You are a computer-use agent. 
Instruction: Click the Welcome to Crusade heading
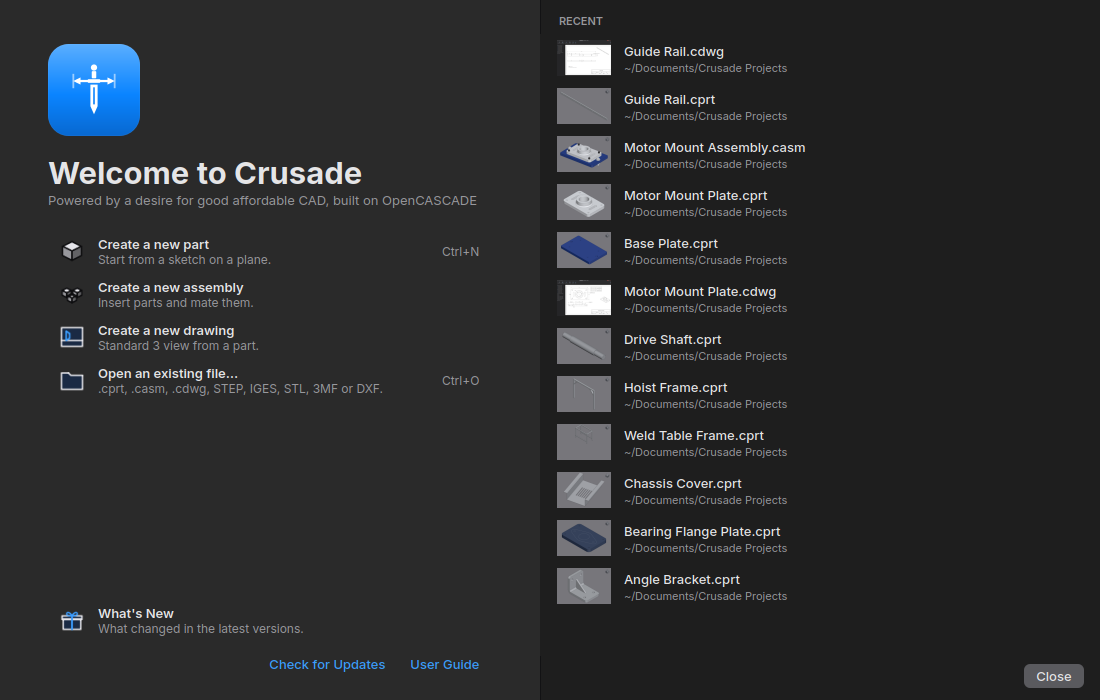coord(205,173)
